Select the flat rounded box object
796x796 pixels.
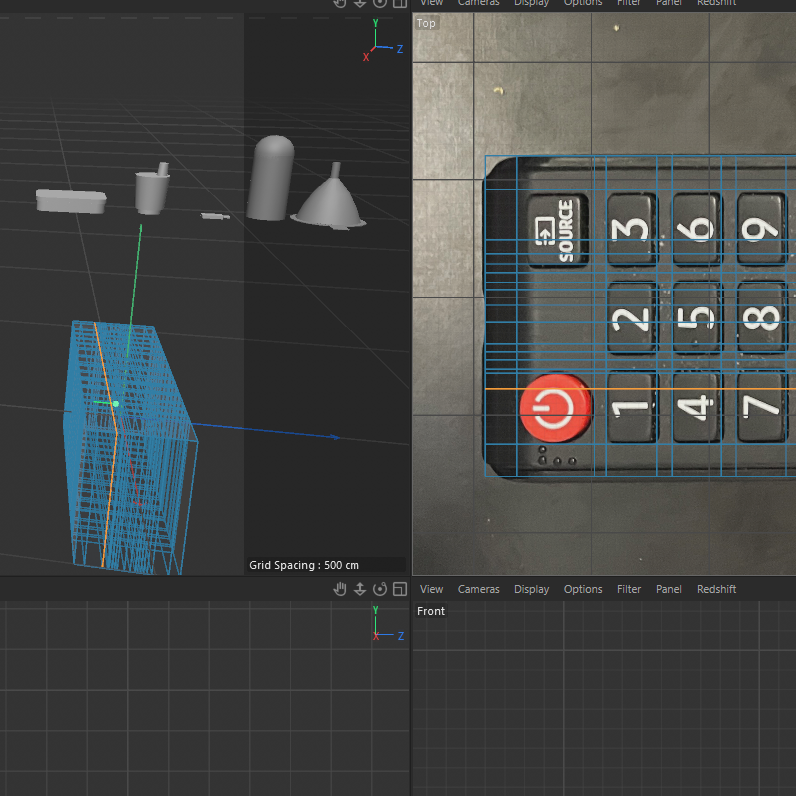pos(71,201)
